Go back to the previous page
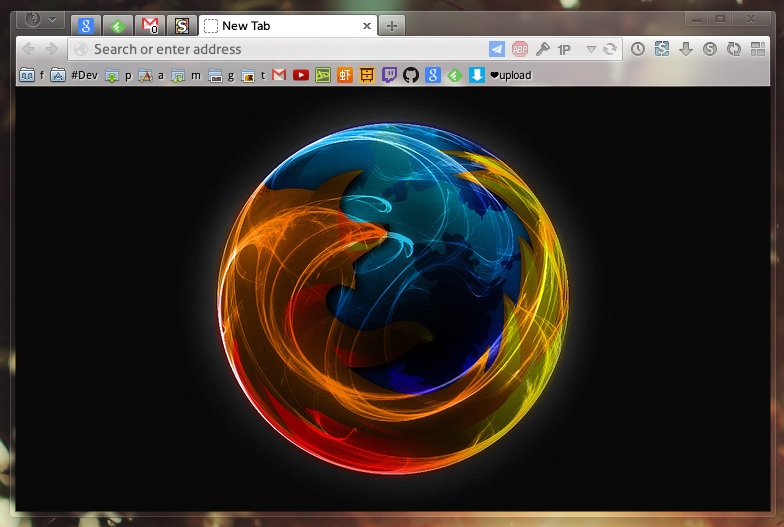This screenshot has height=527, width=784. [x=28, y=49]
